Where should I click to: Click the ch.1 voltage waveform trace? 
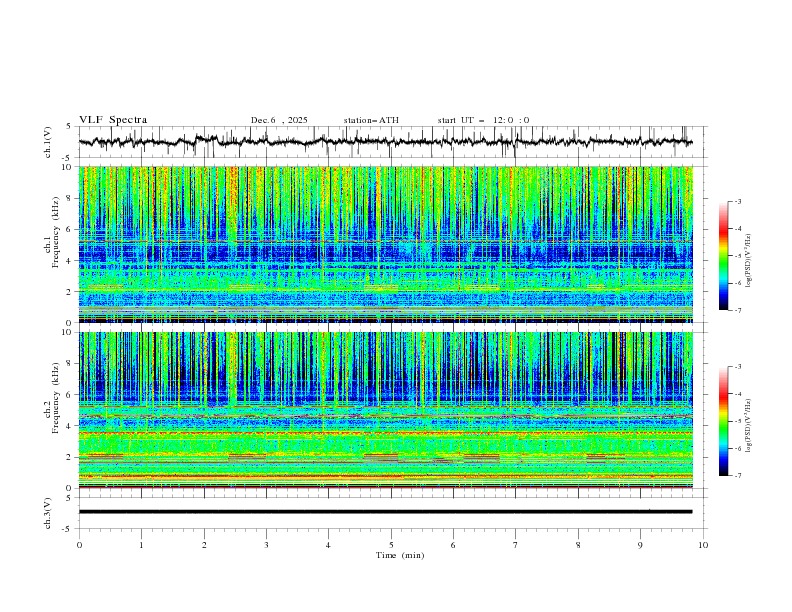[385, 142]
